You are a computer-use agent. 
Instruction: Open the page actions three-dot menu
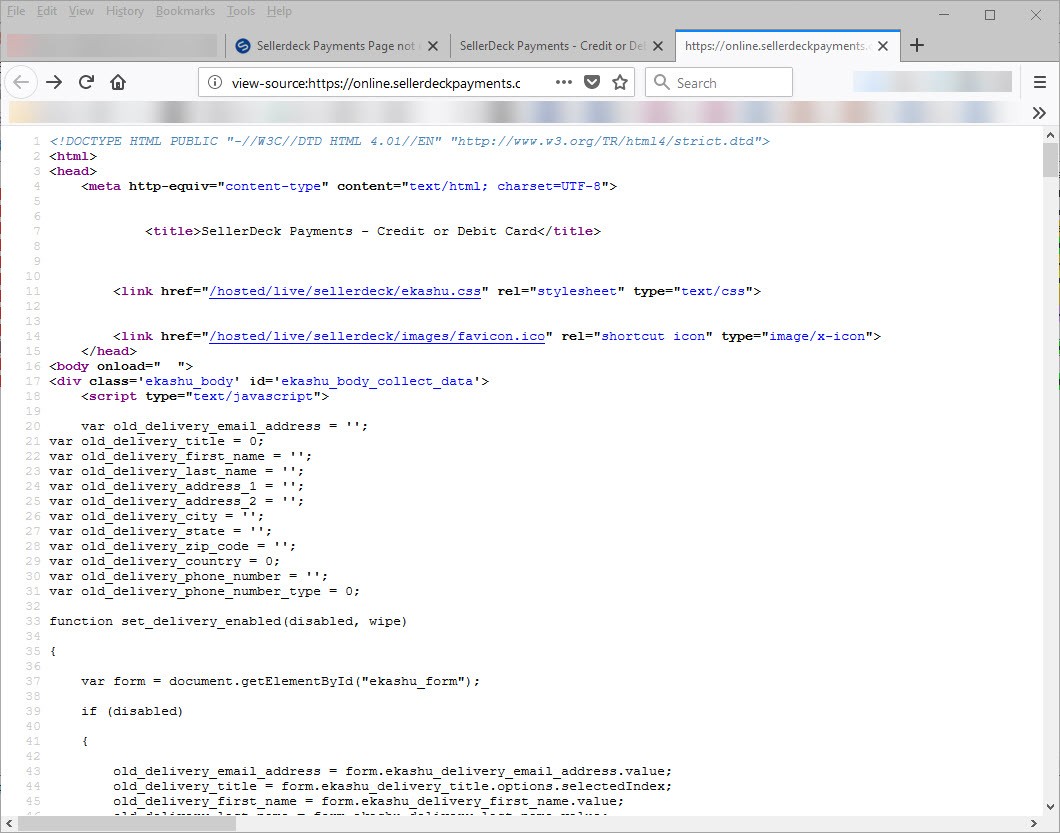point(563,83)
